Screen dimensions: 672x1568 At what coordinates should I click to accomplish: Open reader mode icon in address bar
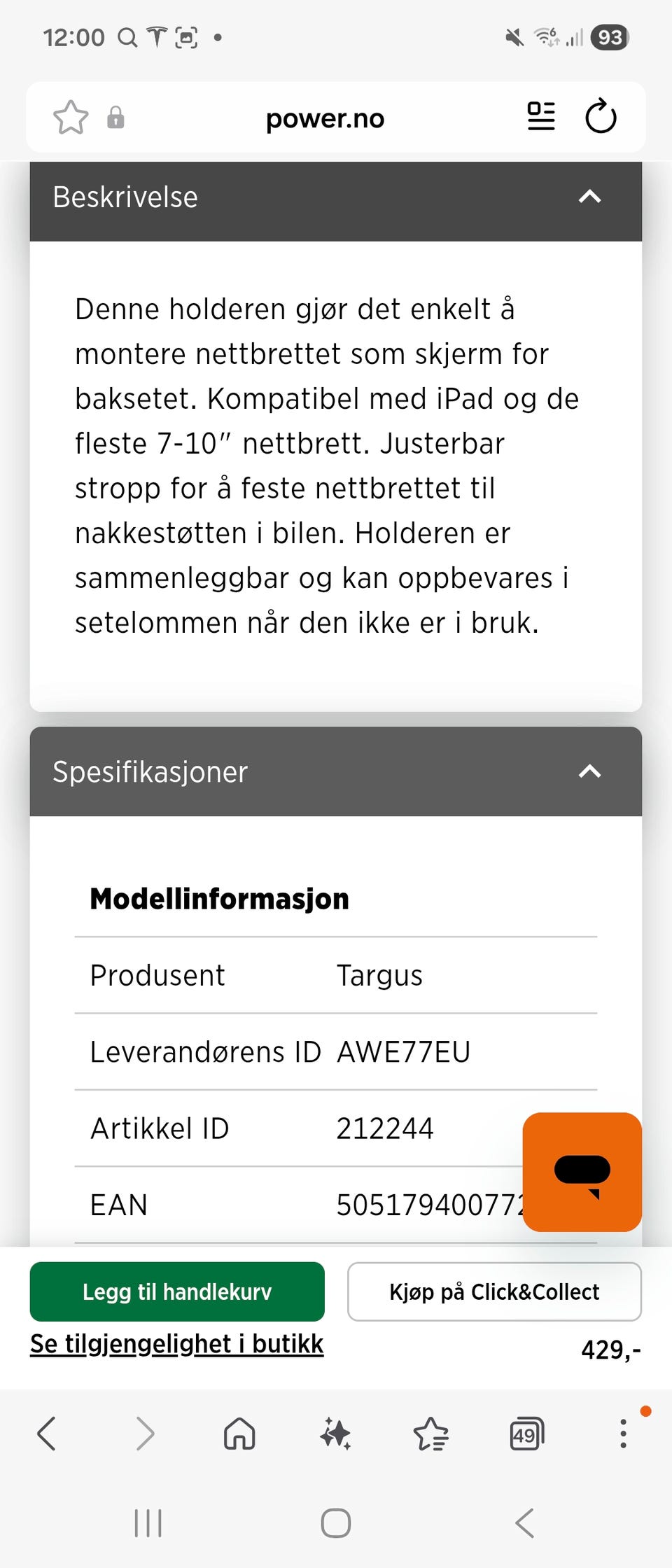pos(540,116)
